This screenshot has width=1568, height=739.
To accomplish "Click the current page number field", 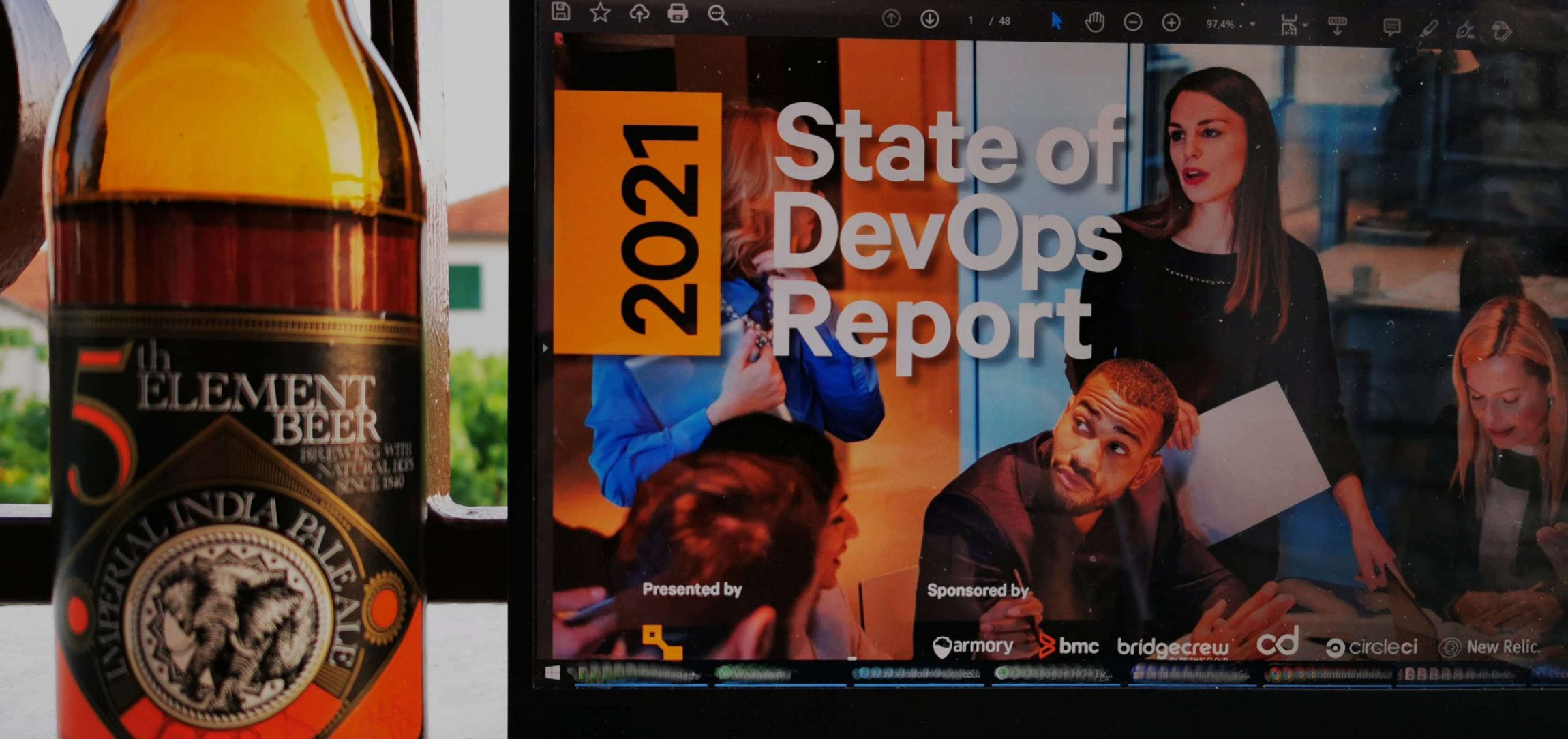I will coord(970,20).
